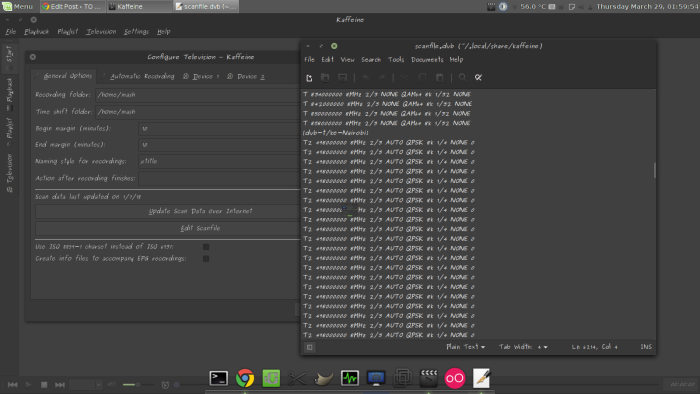This screenshot has width=700, height=394.
Task: Cut selection with the scissors toolbar icon
Action: coord(405,78)
